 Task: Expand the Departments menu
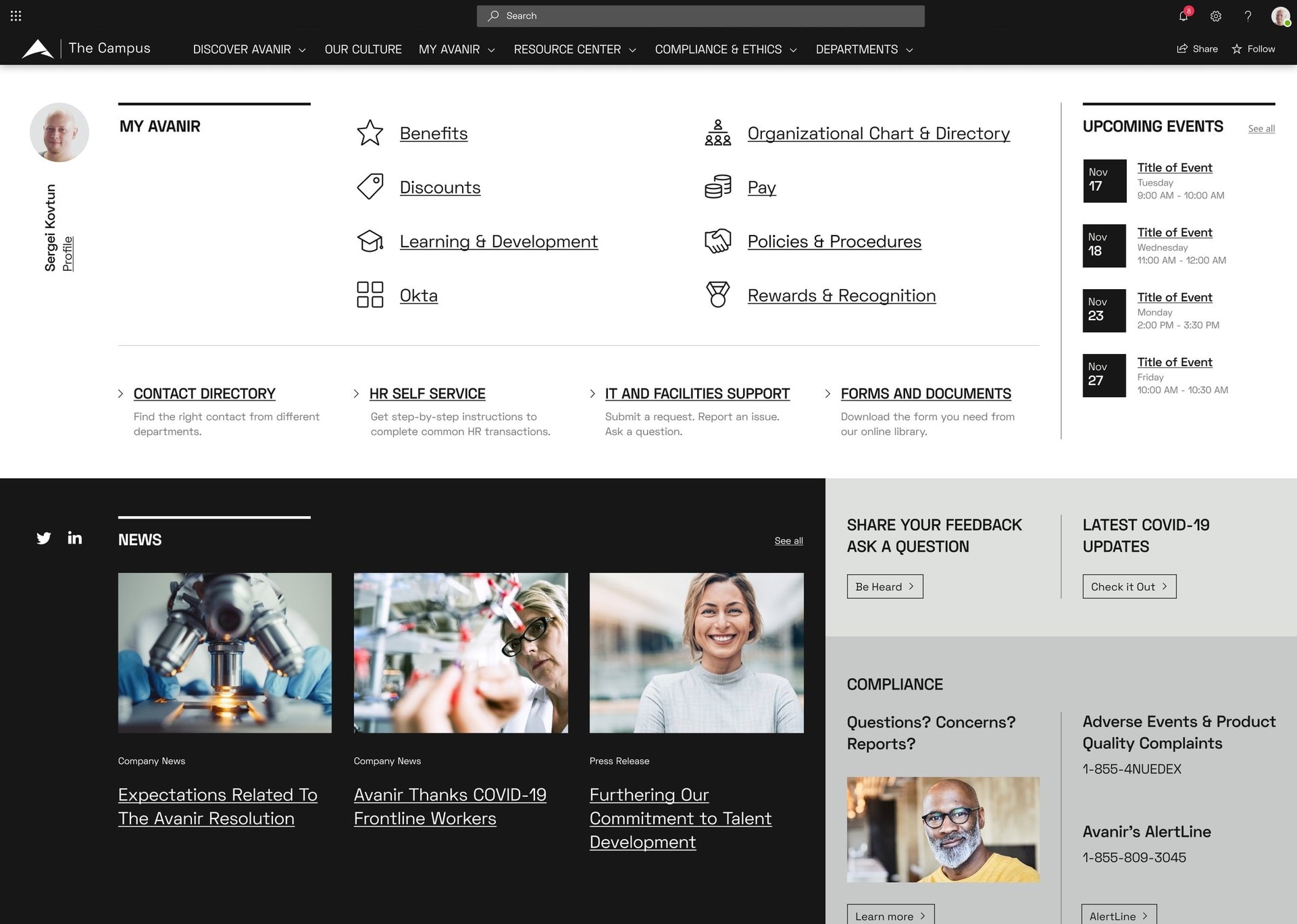(x=864, y=49)
